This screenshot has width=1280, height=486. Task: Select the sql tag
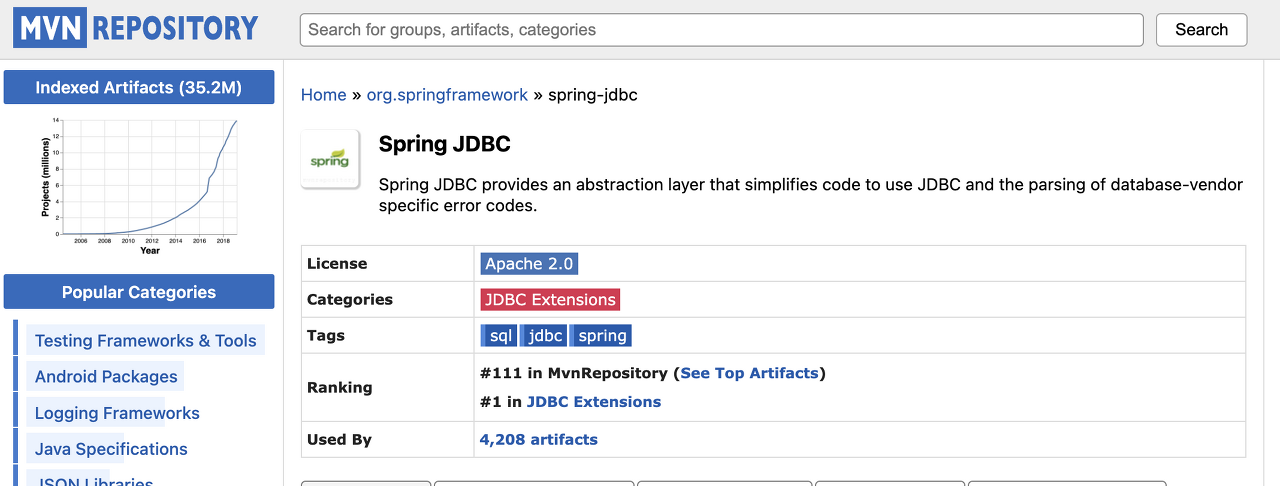499,336
